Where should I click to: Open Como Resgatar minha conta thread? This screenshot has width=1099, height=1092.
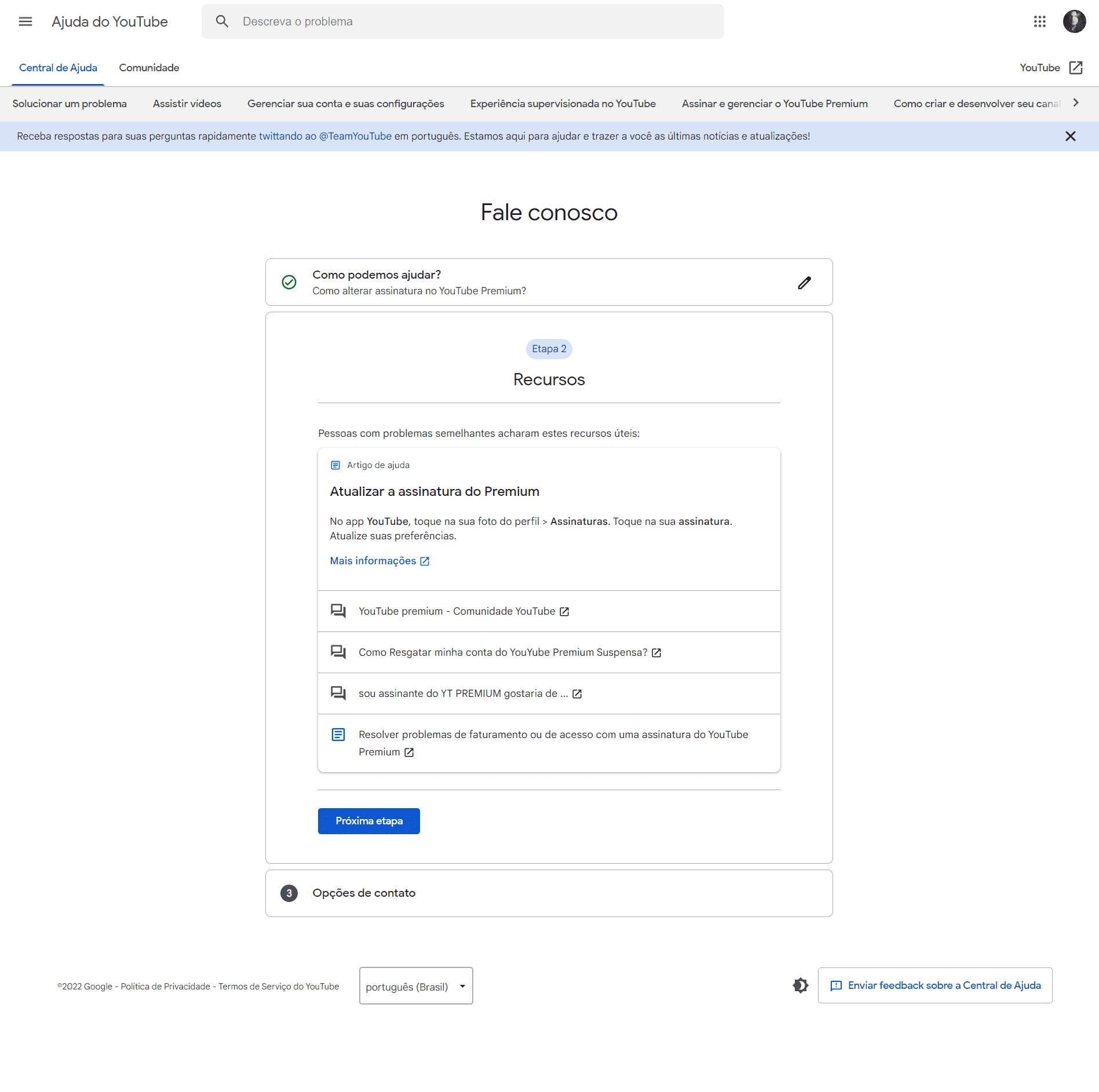tap(503, 652)
